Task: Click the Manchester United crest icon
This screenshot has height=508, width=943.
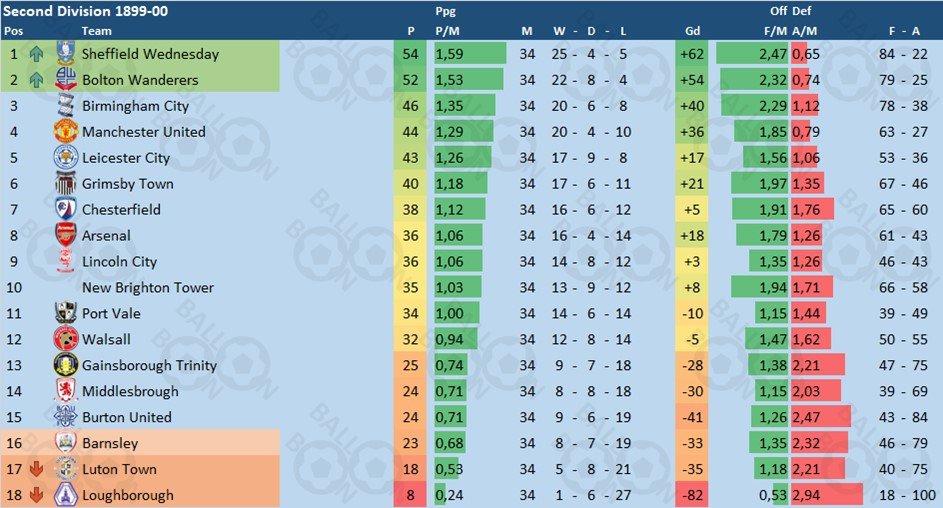Action: coord(66,131)
